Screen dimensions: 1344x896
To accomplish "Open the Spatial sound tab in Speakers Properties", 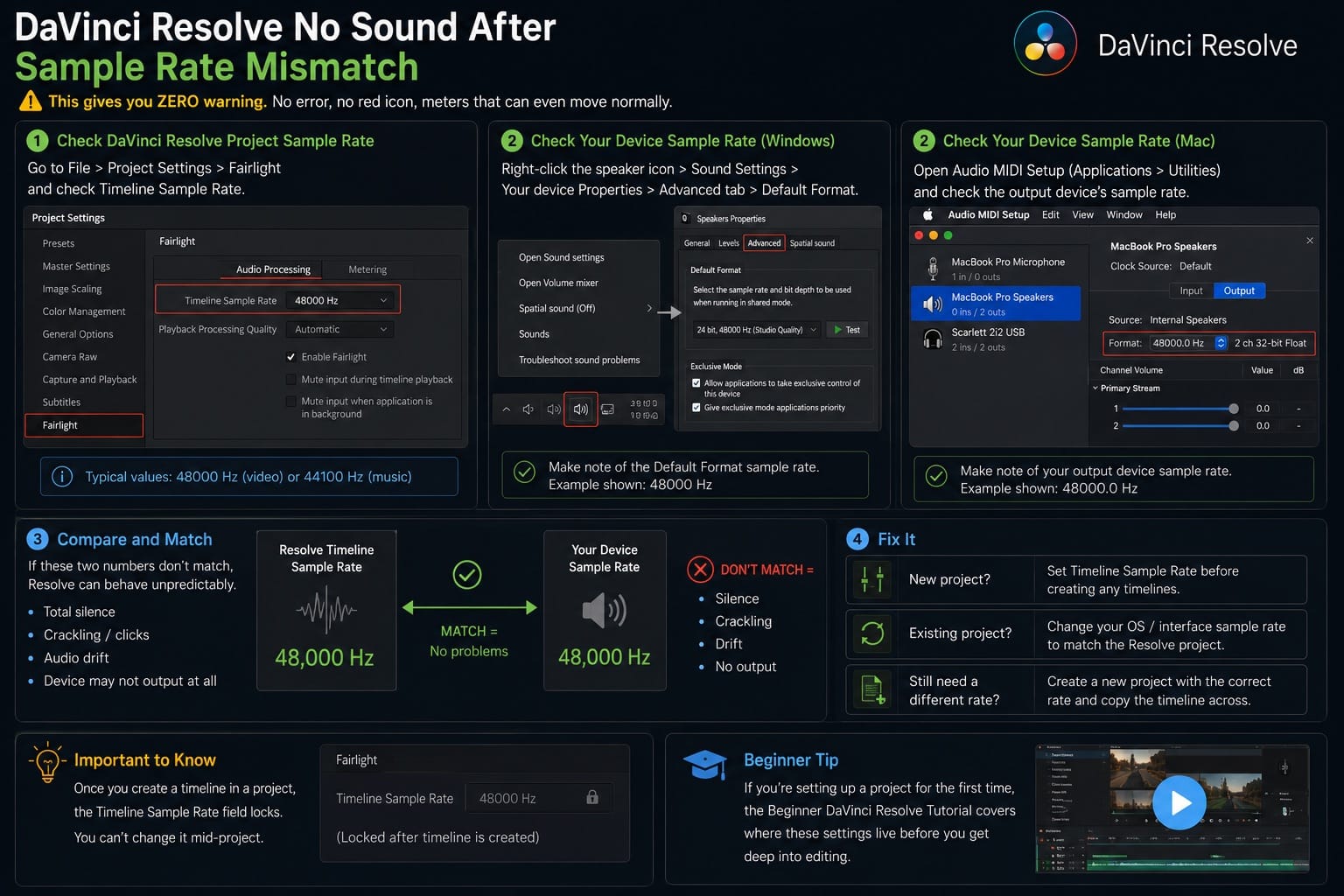I will coord(812,243).
